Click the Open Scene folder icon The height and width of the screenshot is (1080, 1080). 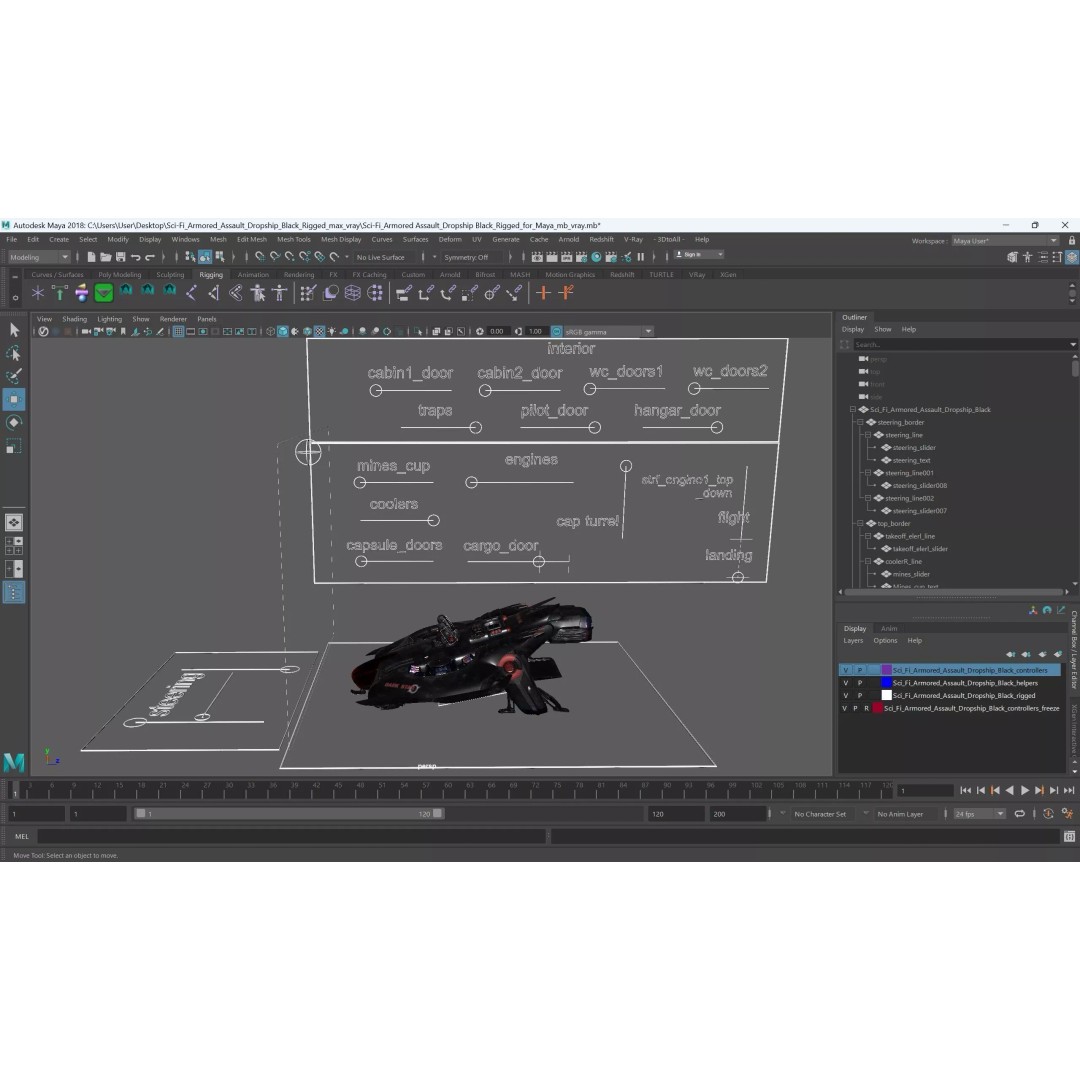coord(105,257)
